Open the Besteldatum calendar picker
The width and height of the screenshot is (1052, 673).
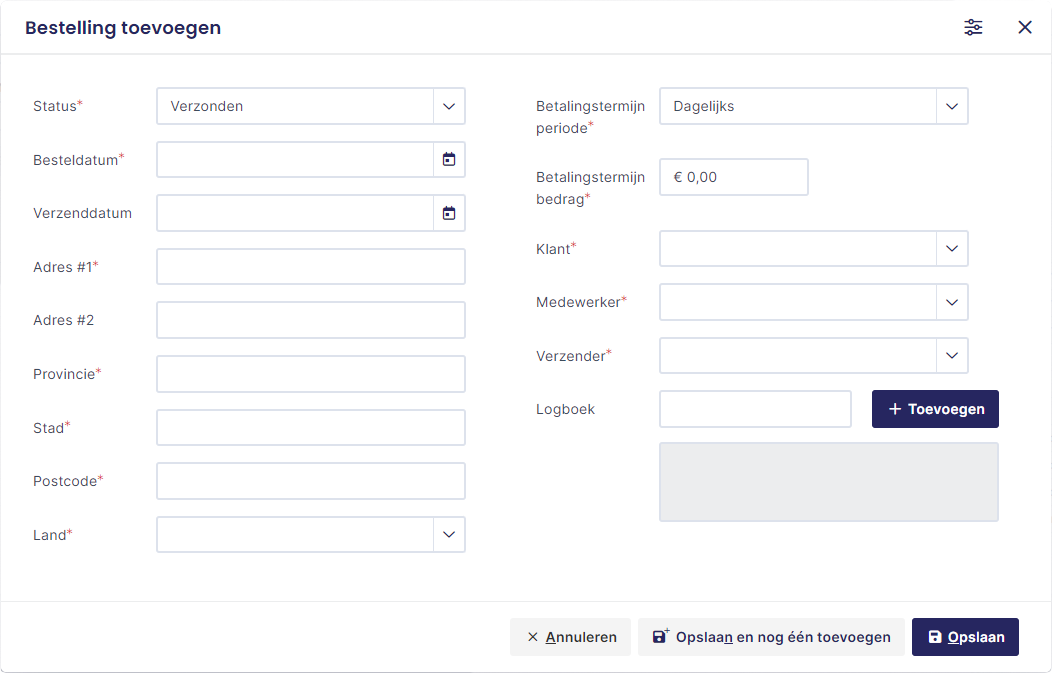tap(449, 160)
